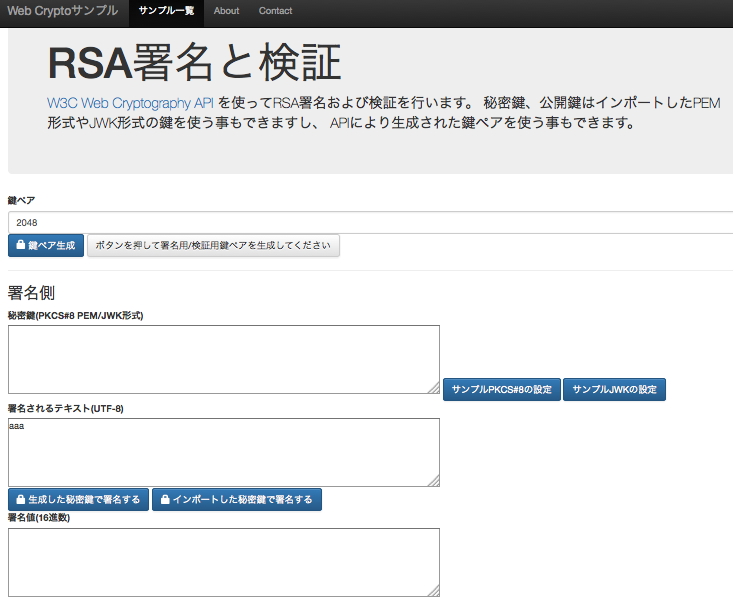This screenshot has width=733, height=611.
Task: Select the サンプル一覧 nav tab
Action: click(166, 11)
